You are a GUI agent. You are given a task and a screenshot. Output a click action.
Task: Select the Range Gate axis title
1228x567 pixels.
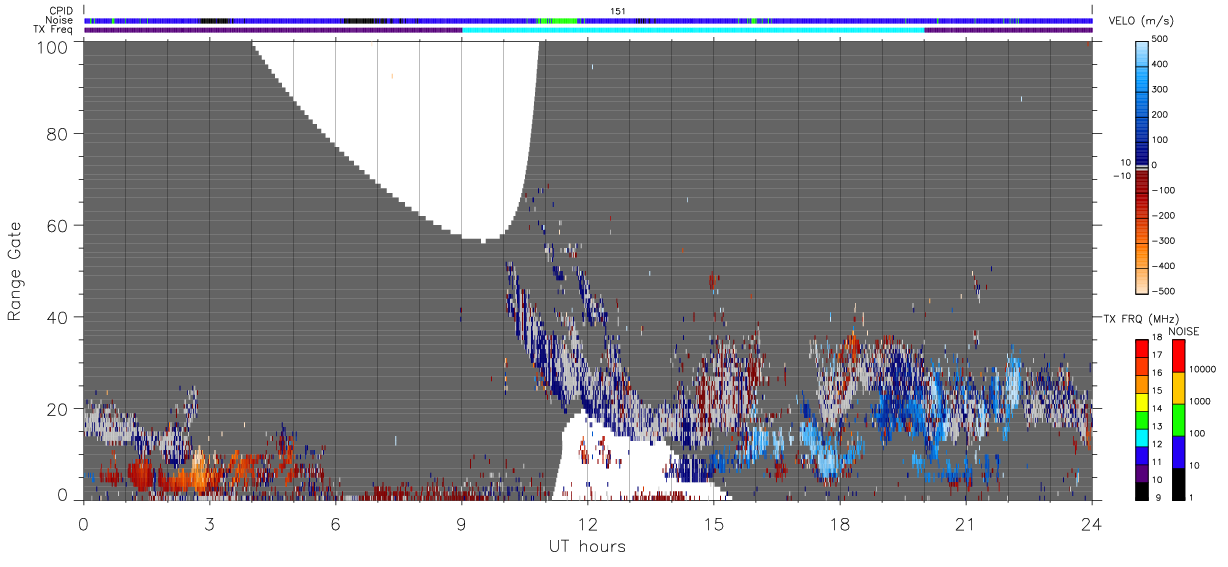coord(15,271)
